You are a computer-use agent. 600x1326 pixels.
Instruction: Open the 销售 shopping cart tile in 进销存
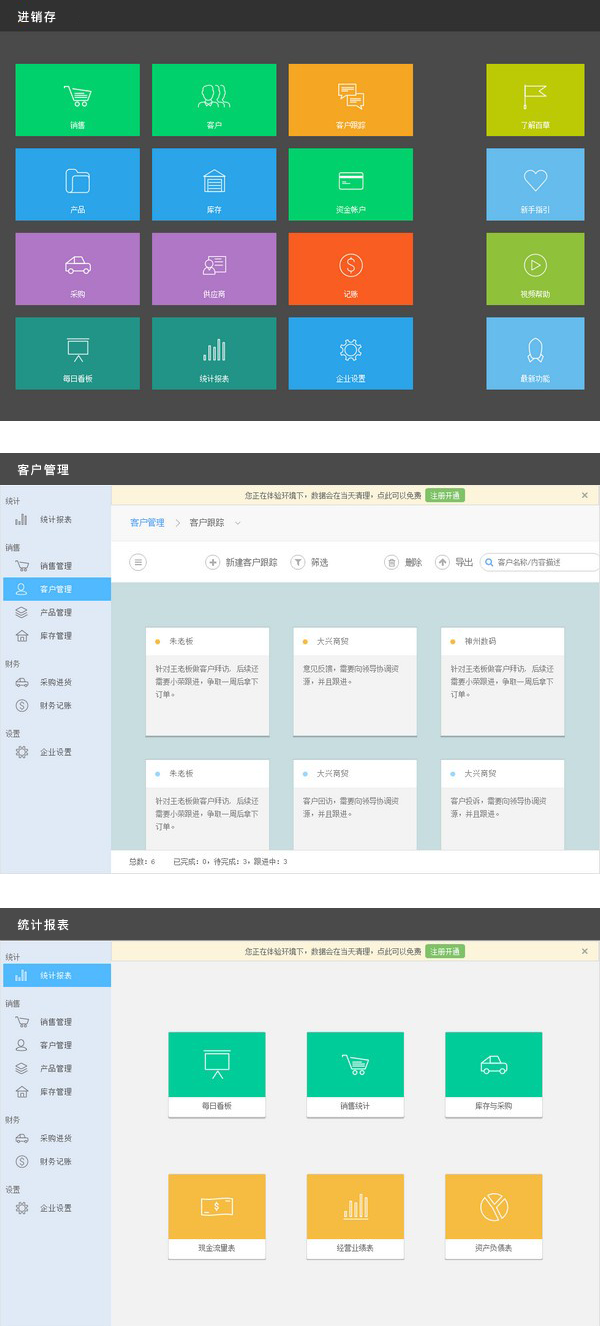pyautogui.click(x=77, y=100)
